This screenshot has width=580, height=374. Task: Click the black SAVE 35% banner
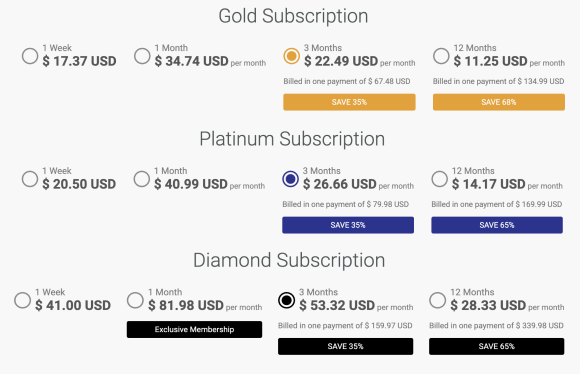(345, 346)
